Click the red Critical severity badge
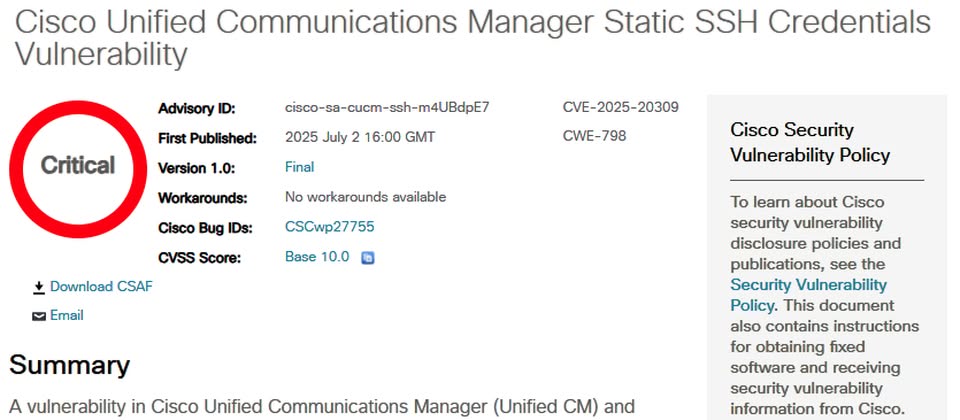 [78, 165]
